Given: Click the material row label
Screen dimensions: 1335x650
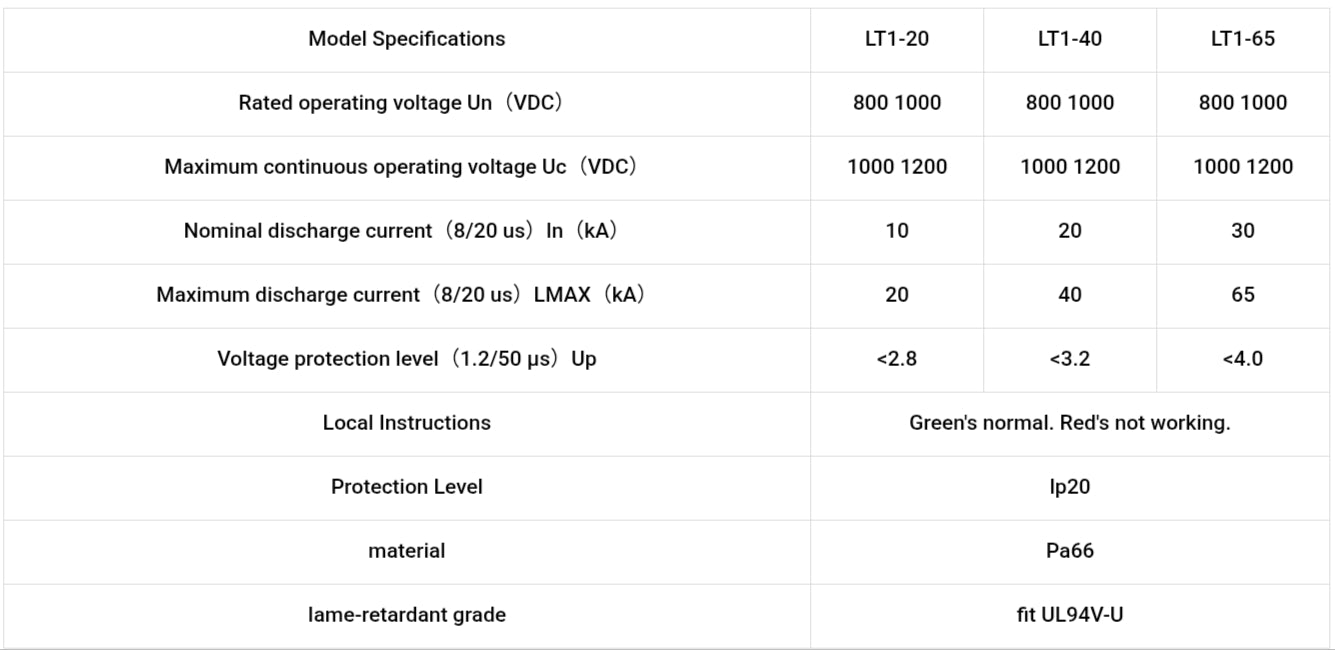Looking at the screenshot, I should [x=406, y=551].
